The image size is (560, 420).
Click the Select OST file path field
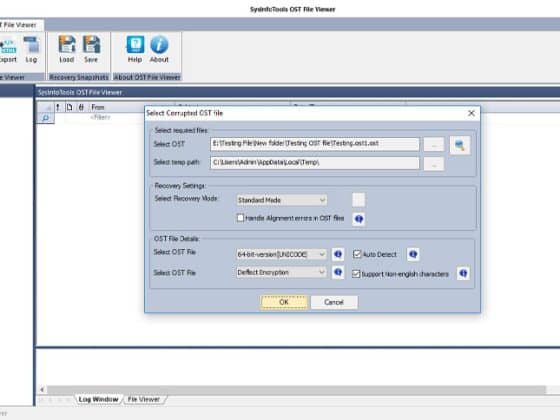[315, 144]
